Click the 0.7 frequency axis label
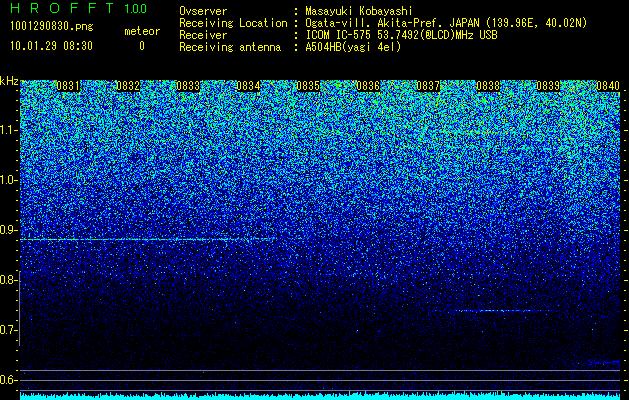This screenshot has height=400, width=629. click(x=9, y=330)
